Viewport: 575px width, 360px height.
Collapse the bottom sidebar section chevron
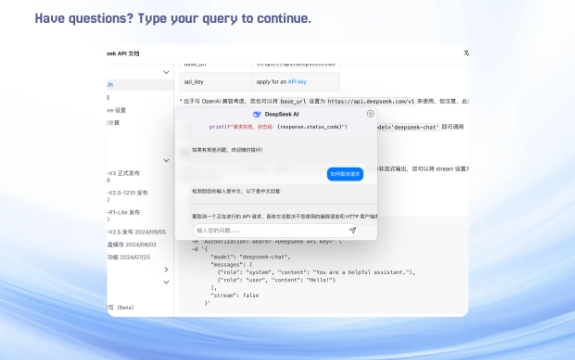[166, 282]
